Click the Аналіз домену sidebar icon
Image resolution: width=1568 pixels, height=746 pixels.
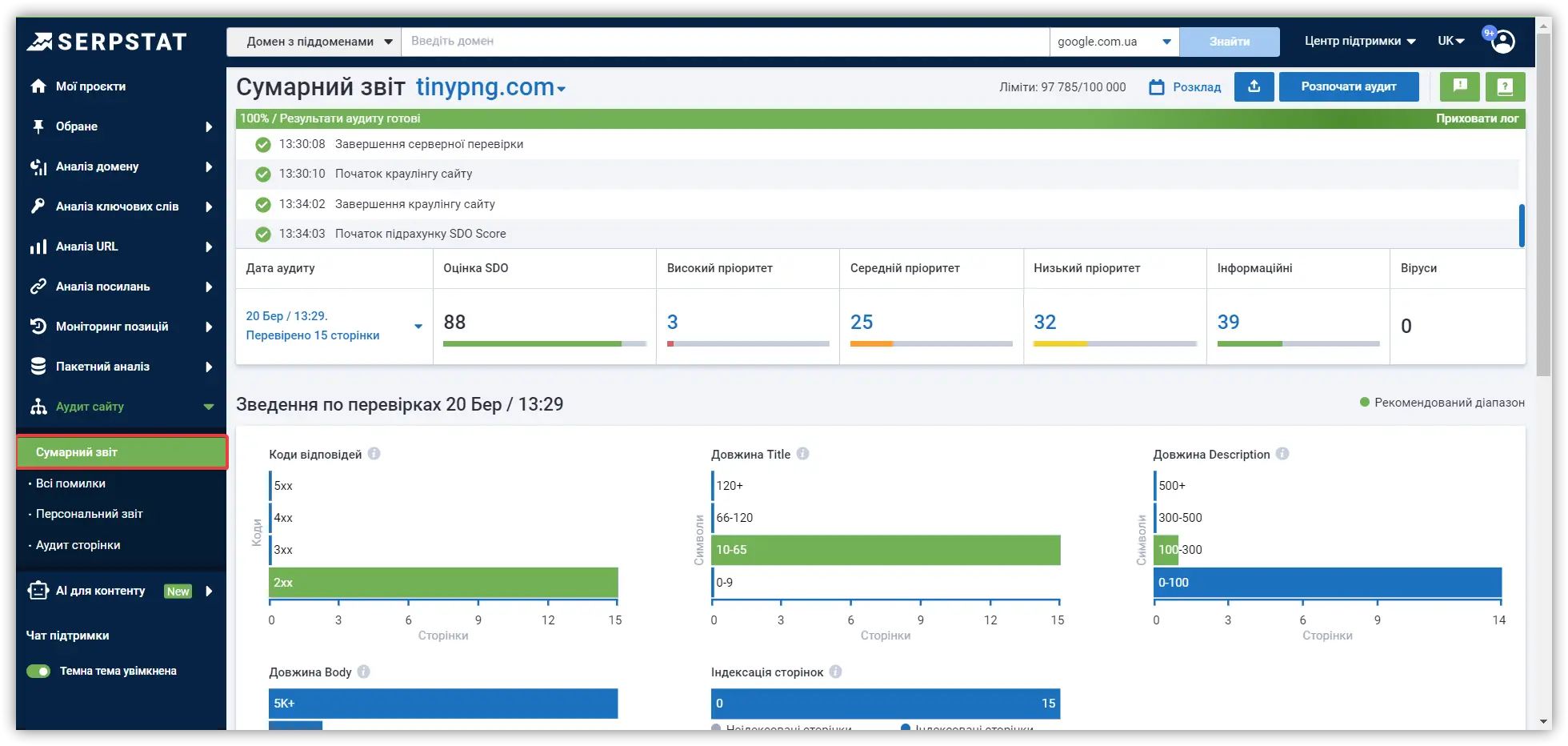(38, 166)
